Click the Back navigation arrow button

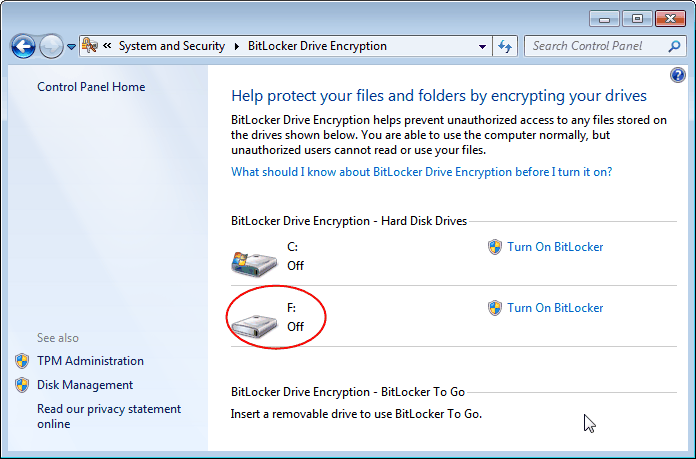click(23, 46)
